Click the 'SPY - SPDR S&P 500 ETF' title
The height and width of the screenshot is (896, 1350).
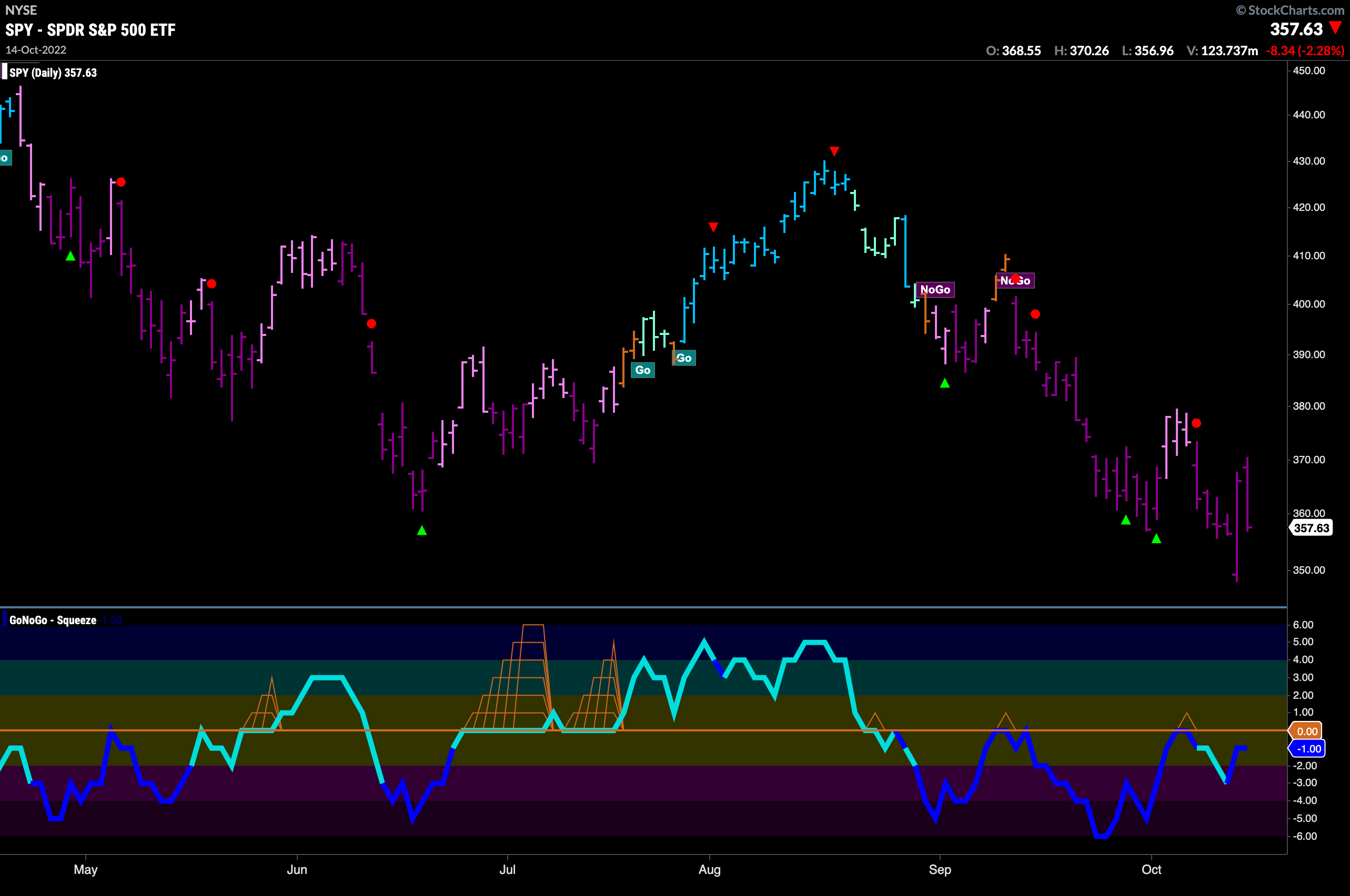[90, 30]
